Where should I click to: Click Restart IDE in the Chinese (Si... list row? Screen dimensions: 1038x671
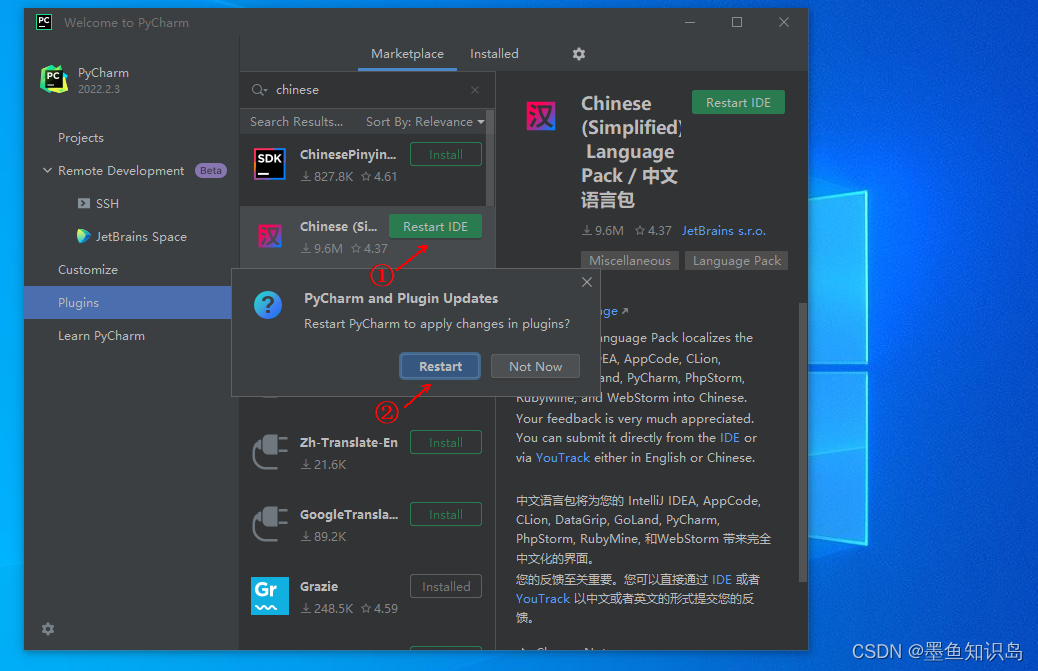pos(435,226)
